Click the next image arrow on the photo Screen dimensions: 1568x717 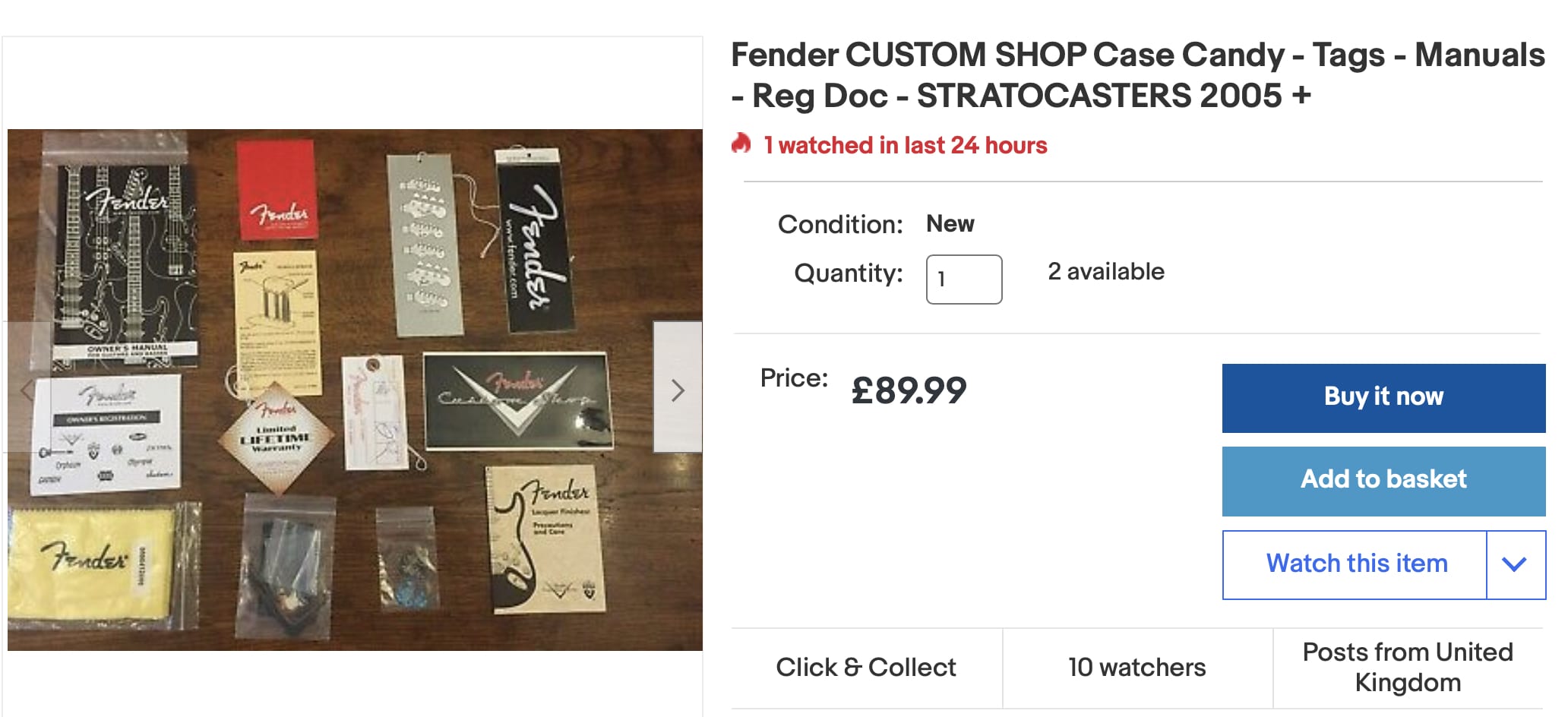[x=678, y=390]
